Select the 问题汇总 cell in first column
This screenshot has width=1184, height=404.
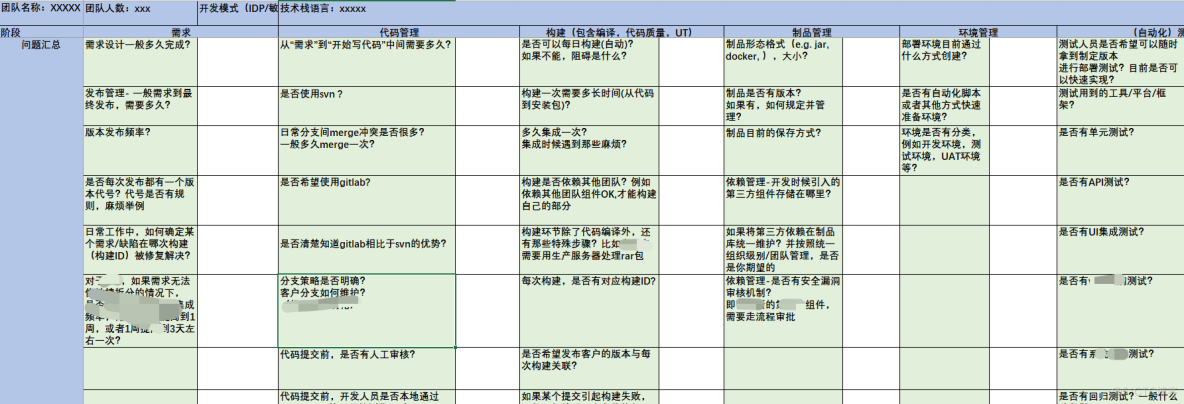point(41,46)
